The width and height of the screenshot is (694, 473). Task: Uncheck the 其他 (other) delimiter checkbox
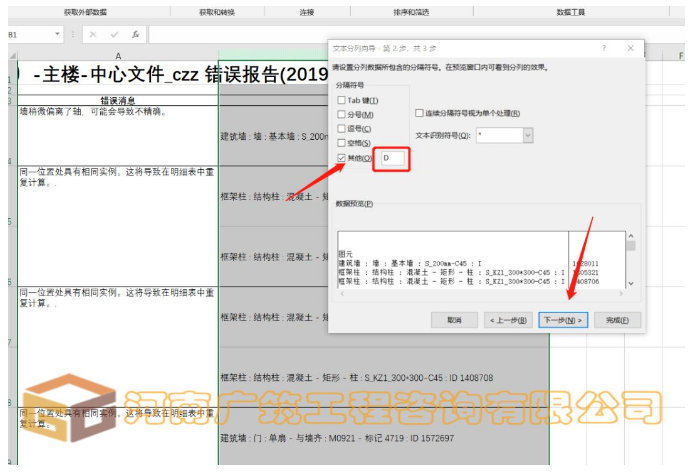point(343,158)
